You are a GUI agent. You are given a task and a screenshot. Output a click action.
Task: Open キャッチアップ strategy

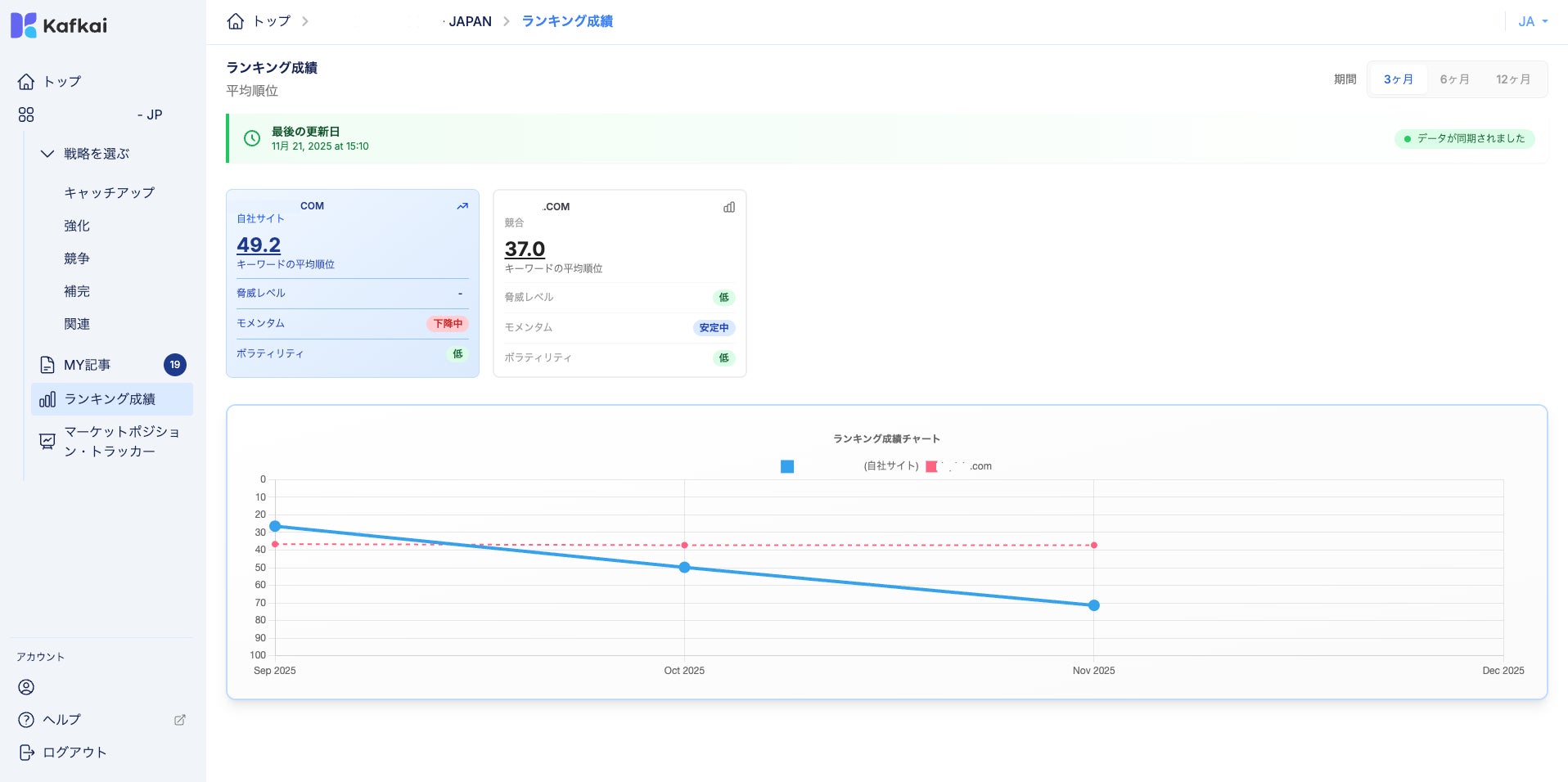click(110, 193)
